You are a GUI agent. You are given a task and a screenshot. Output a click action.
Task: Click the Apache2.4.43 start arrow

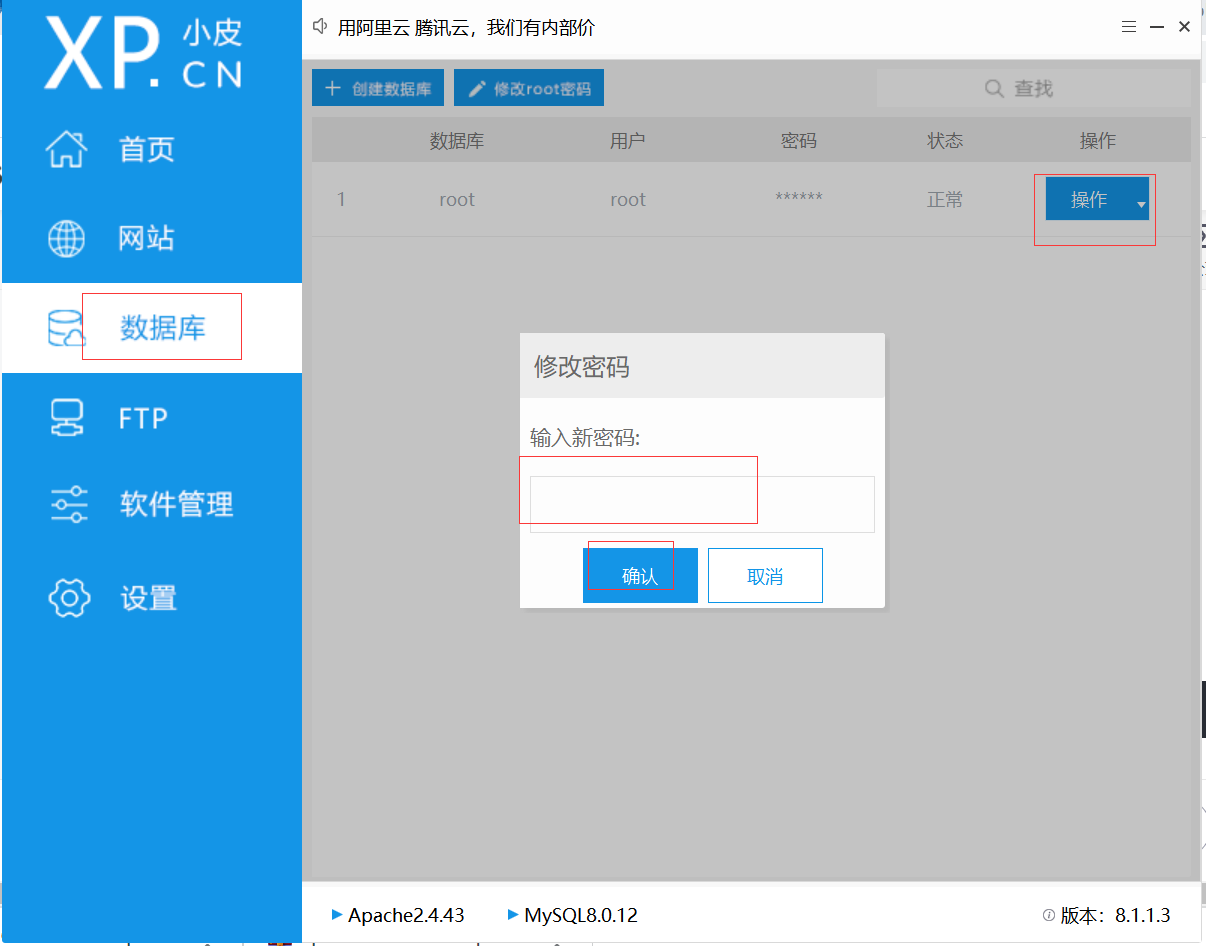click(x=338, y=915)
